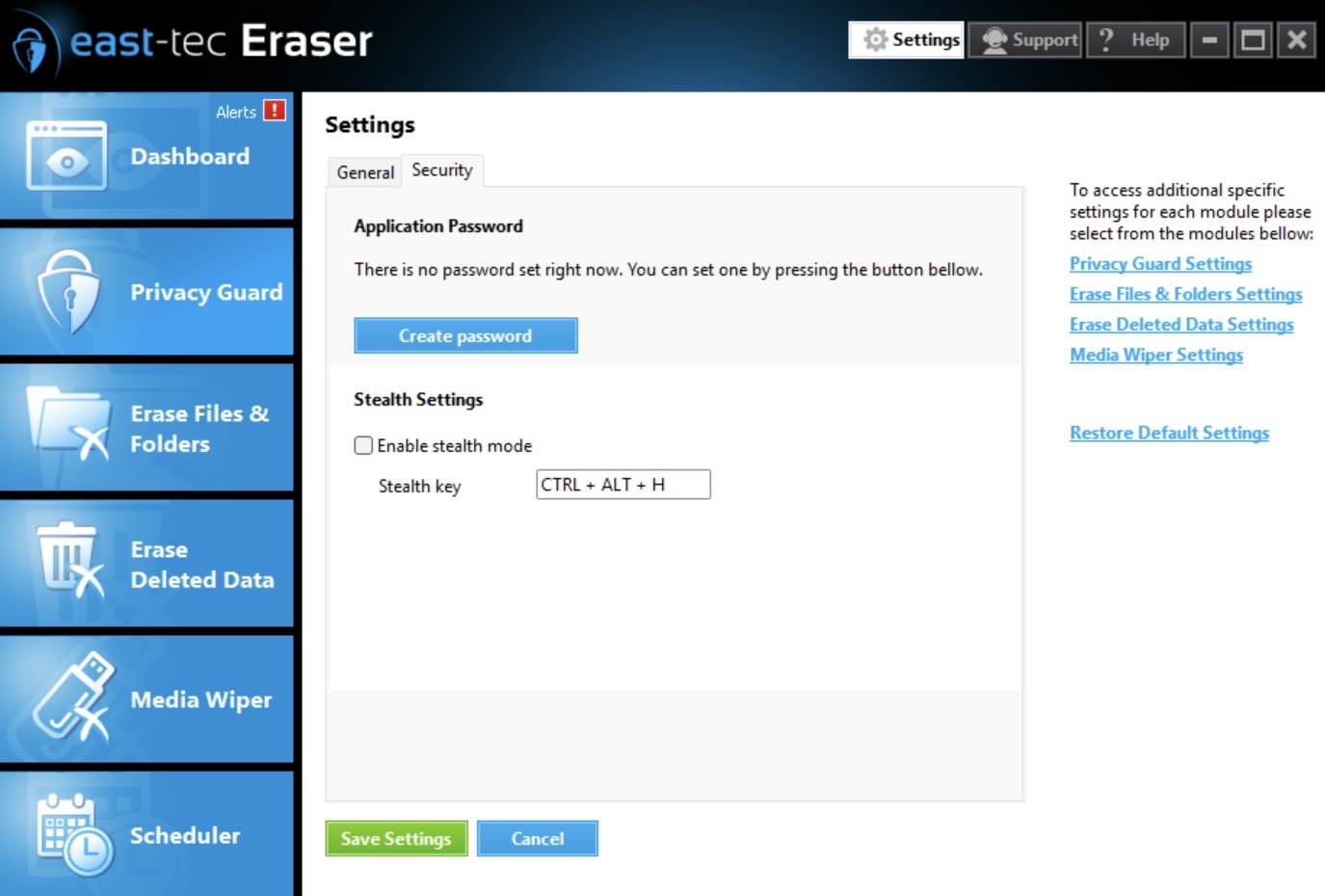Click the Settings gear icon
Viewport: 1325px width, 896px height.
coord(875,40)
